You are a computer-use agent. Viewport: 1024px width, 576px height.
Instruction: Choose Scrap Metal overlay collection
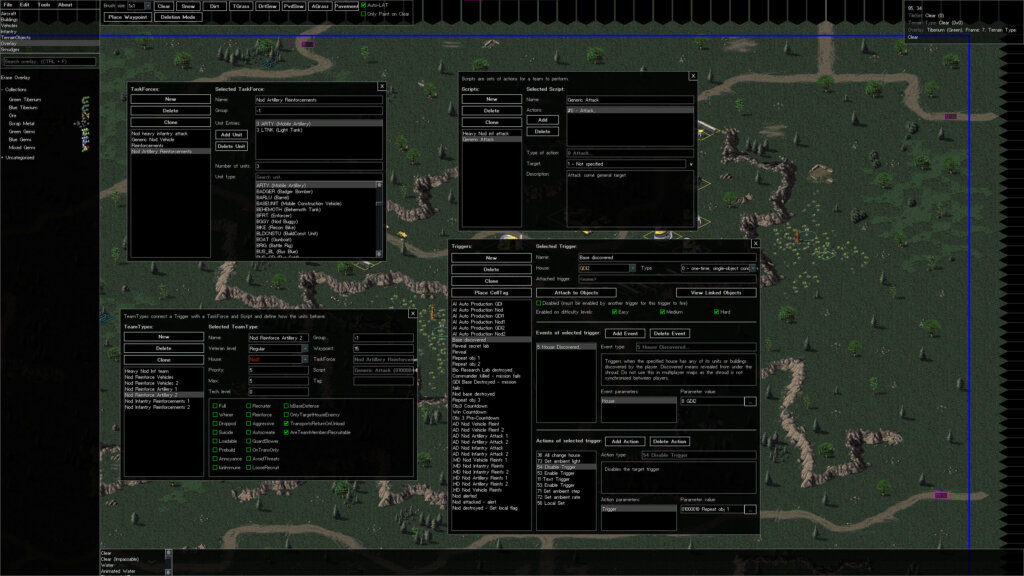coord(22,123)
